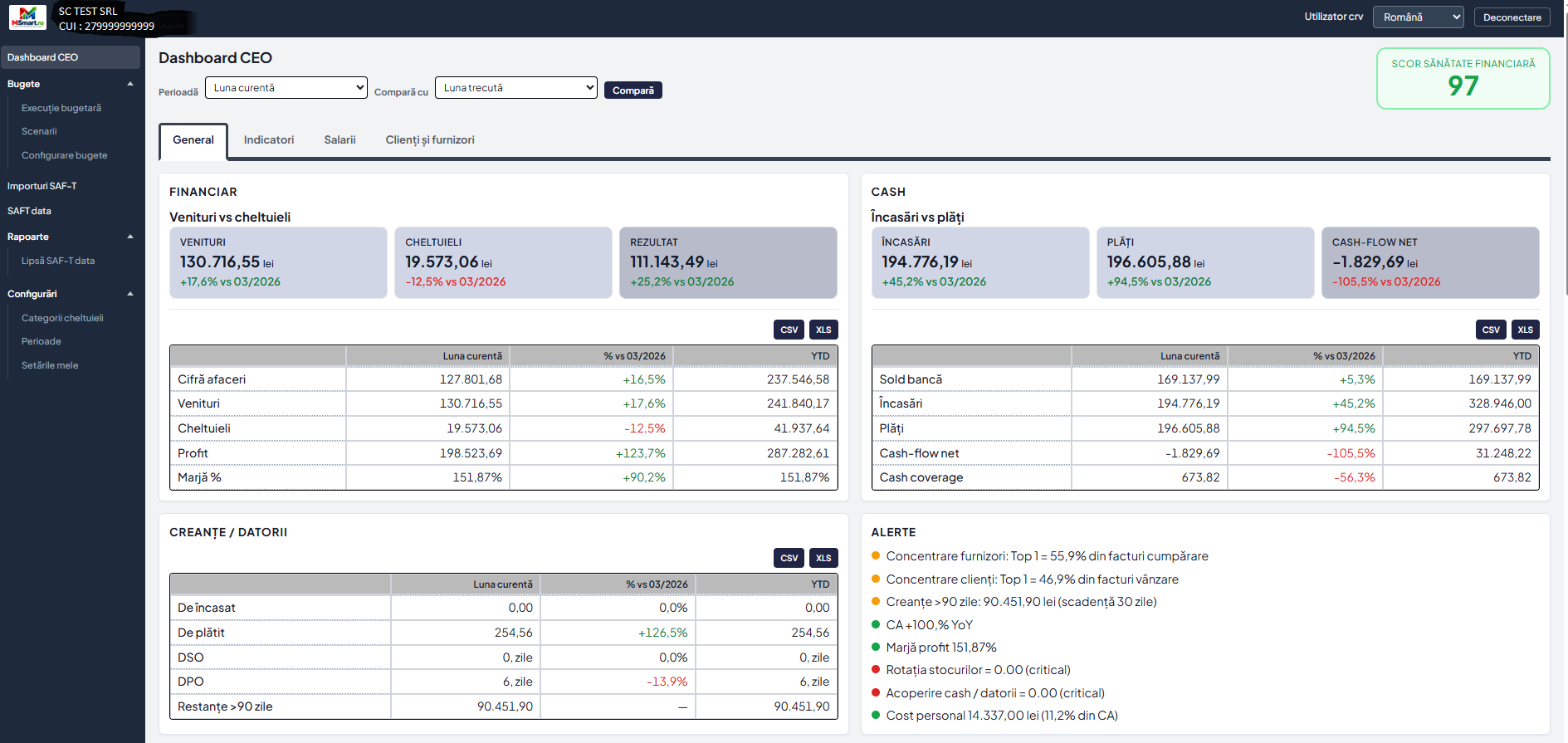The image size is (1568, 743).
Task: Open Lipsă SAF-T data in the sidebar
Action: pyautogui.click(x=58, y=261)
